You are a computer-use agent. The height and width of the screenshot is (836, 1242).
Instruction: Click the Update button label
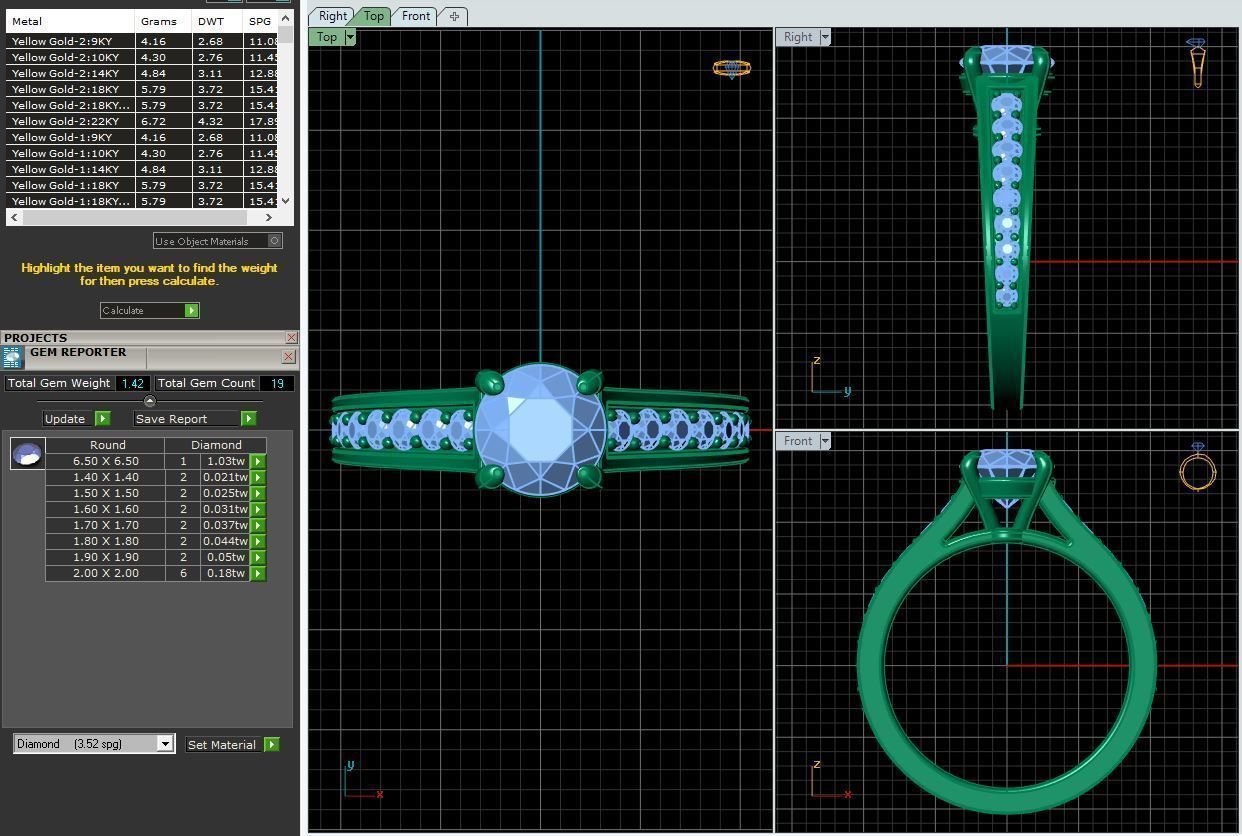coord(65,419)
